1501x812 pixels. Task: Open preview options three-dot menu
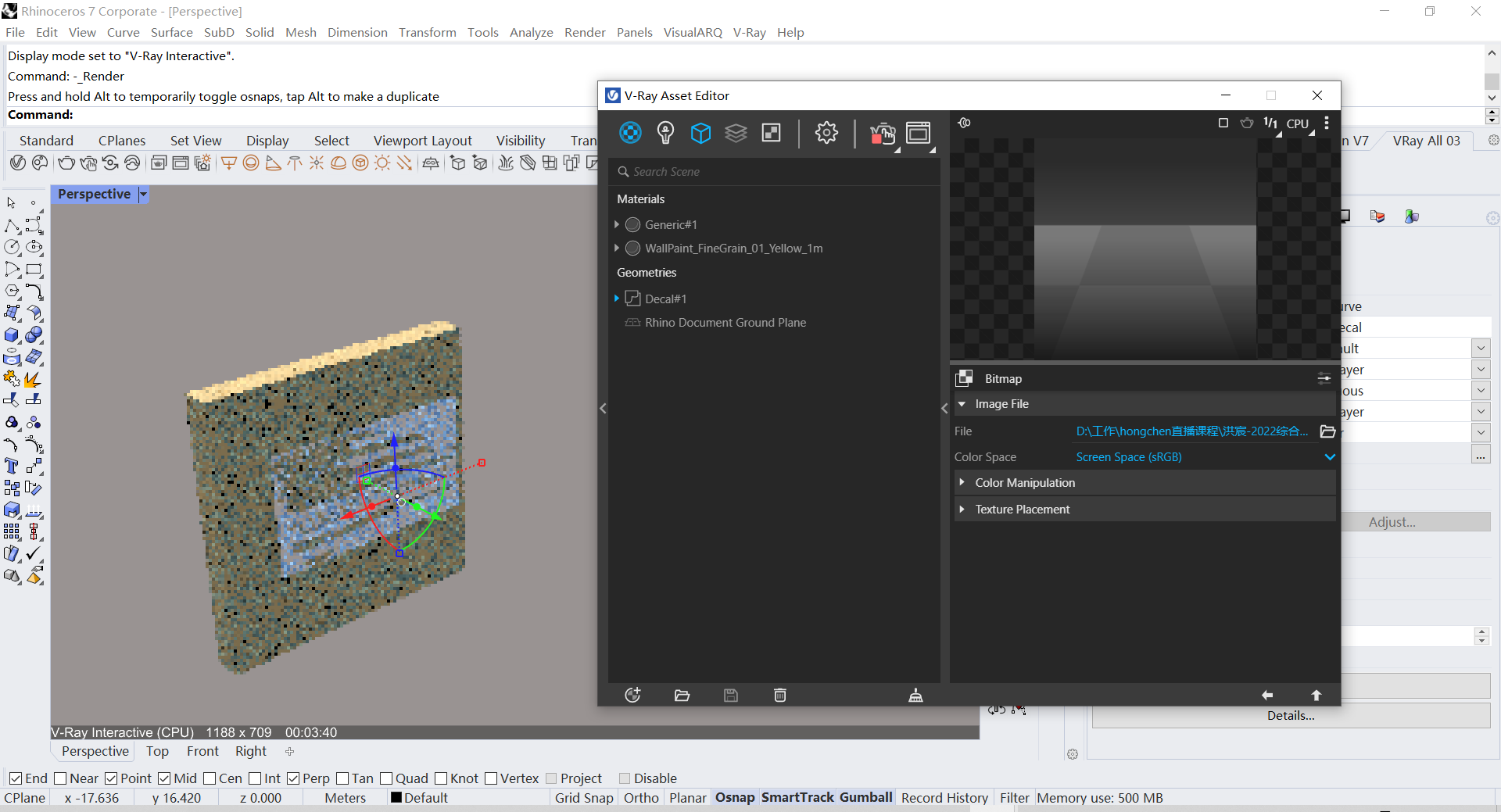coord(1327,123)
